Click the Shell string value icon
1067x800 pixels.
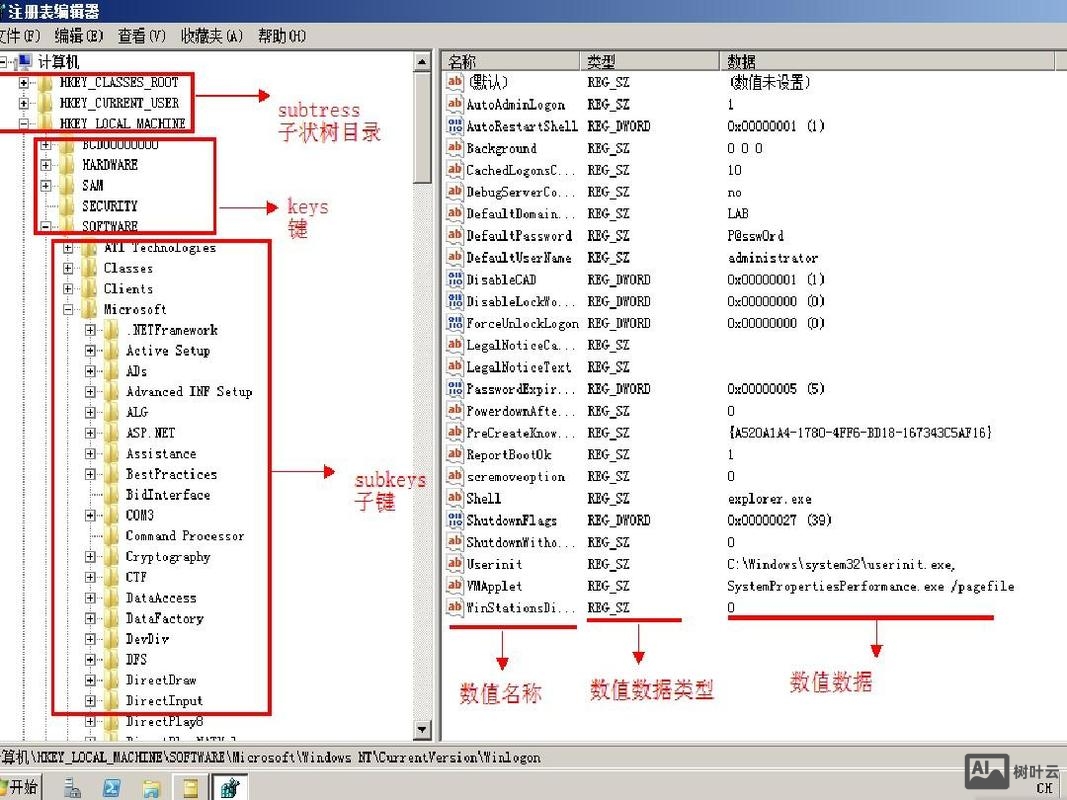tap(454, 498)
